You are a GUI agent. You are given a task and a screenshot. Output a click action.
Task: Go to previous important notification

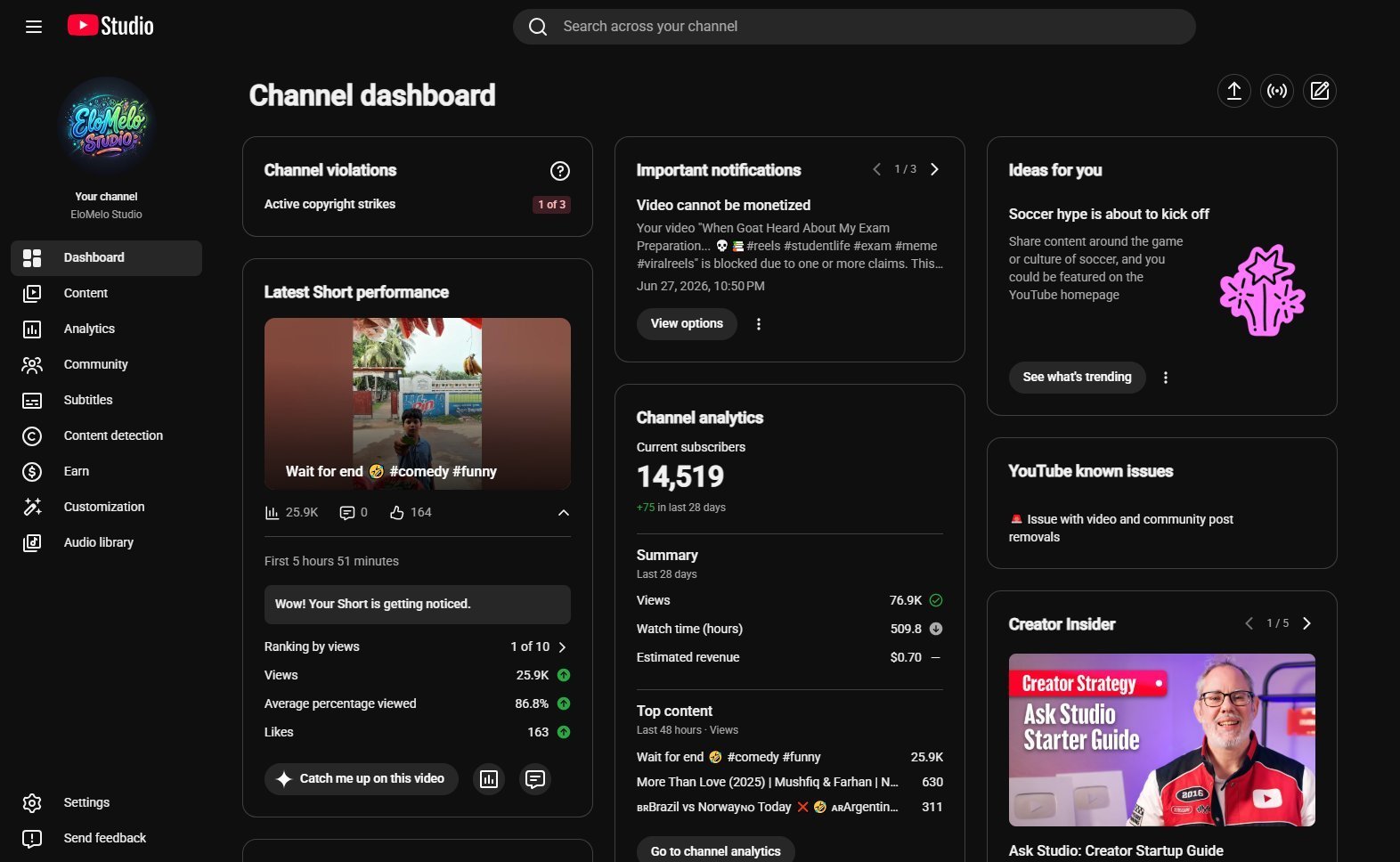(876, 169)
